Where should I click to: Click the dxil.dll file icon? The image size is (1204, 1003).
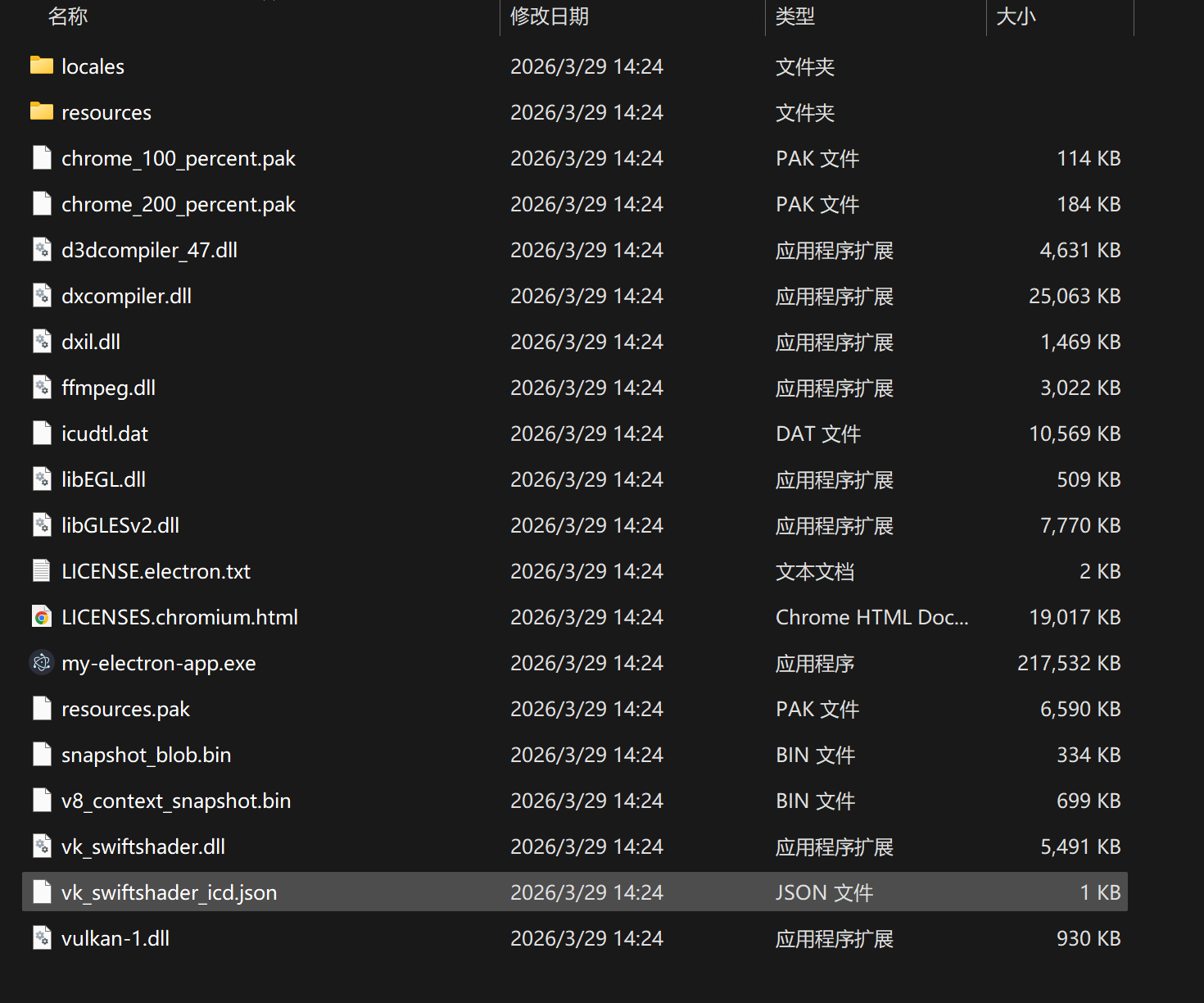point(42,341)
